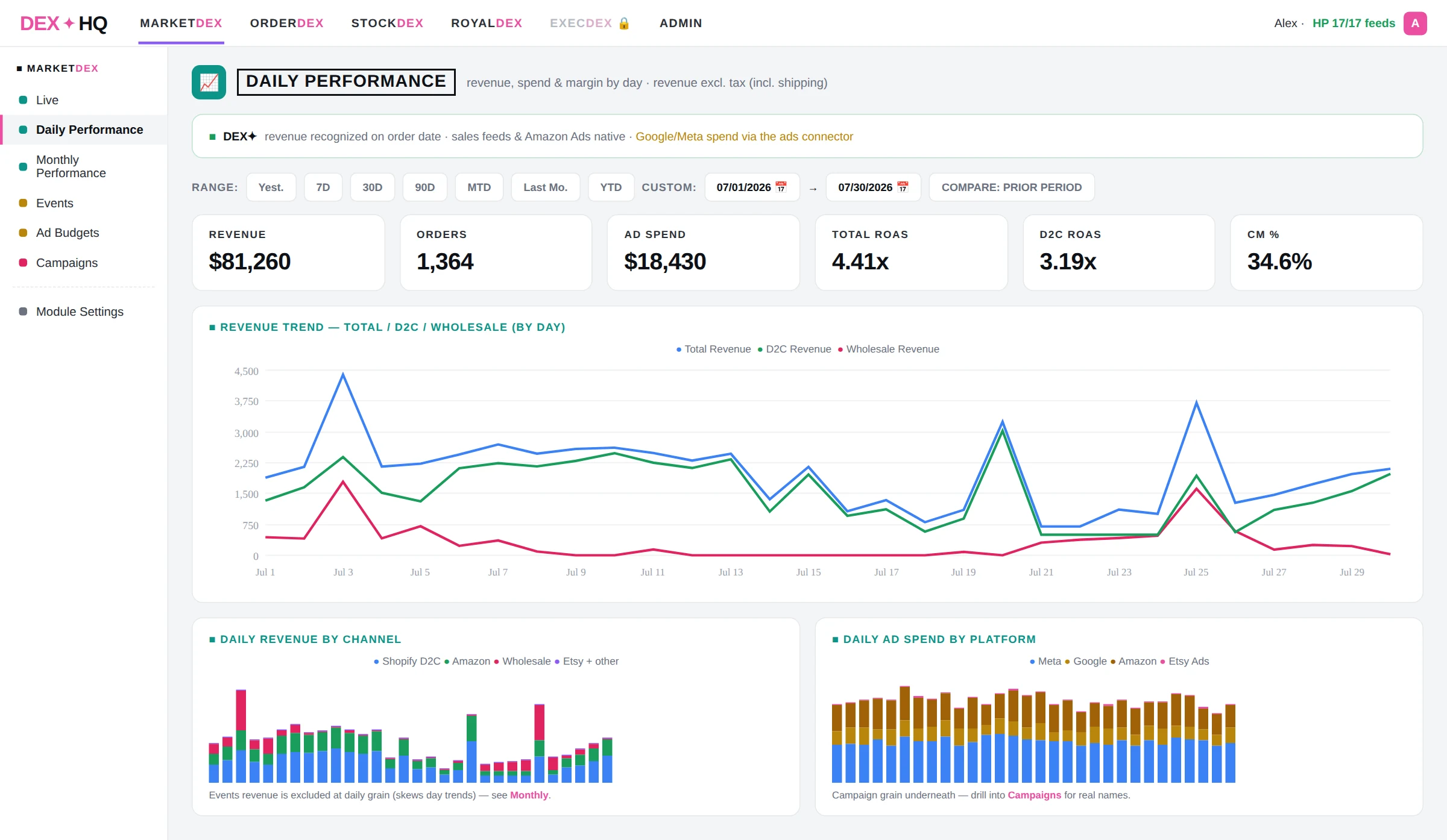This screenshot has width=1447, height=840.
Task: Switch to the ORDERDEX tab
Action: click(287, 23)
